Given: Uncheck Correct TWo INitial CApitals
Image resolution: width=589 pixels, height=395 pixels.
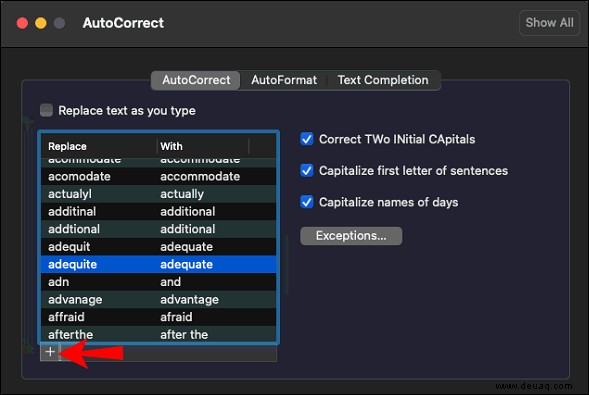Looking at the screenshot, I should tap(307, 139).
